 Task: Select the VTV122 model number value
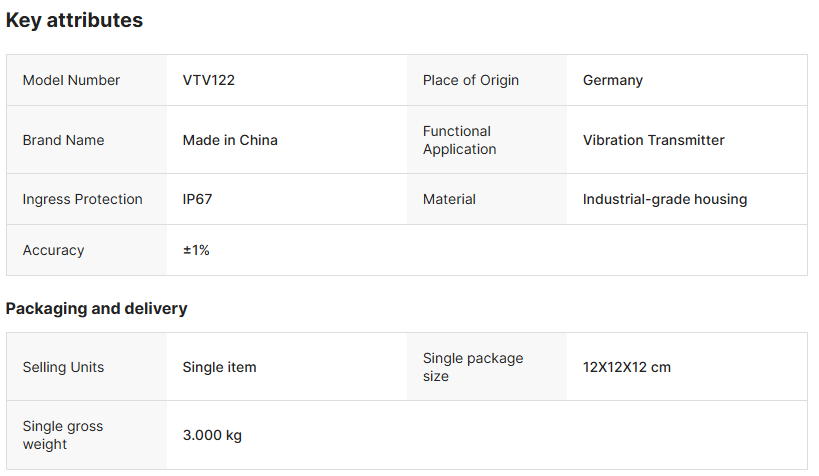tap(209, 80)
